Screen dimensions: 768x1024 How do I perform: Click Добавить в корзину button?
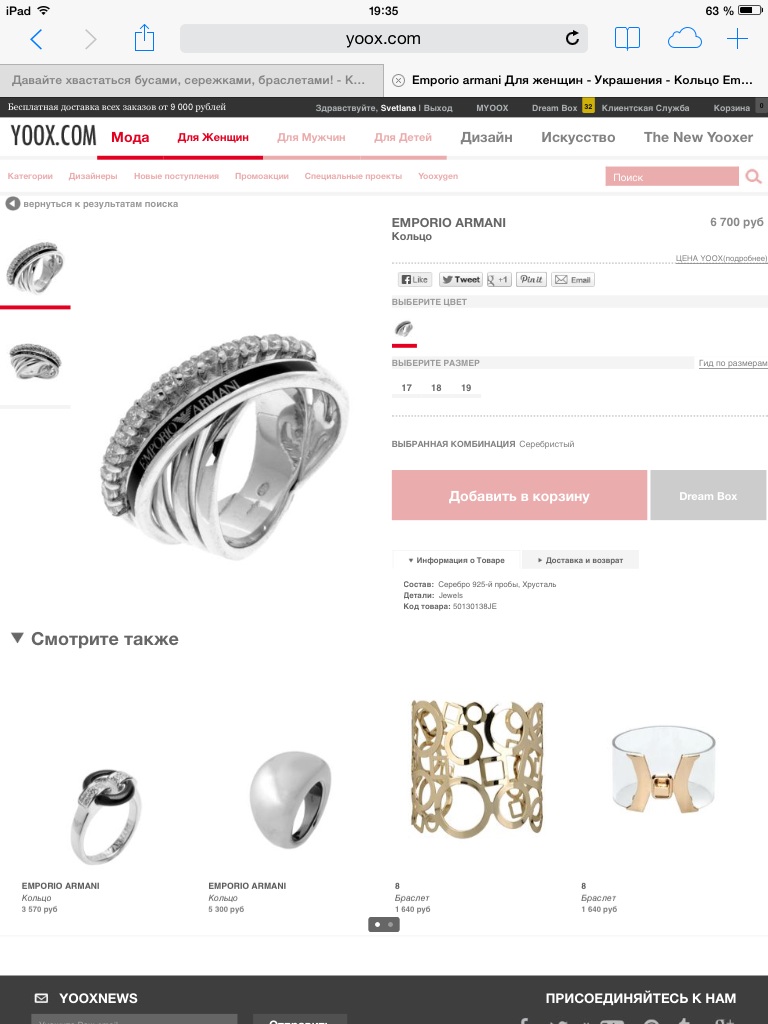click(x=519, y=496)
